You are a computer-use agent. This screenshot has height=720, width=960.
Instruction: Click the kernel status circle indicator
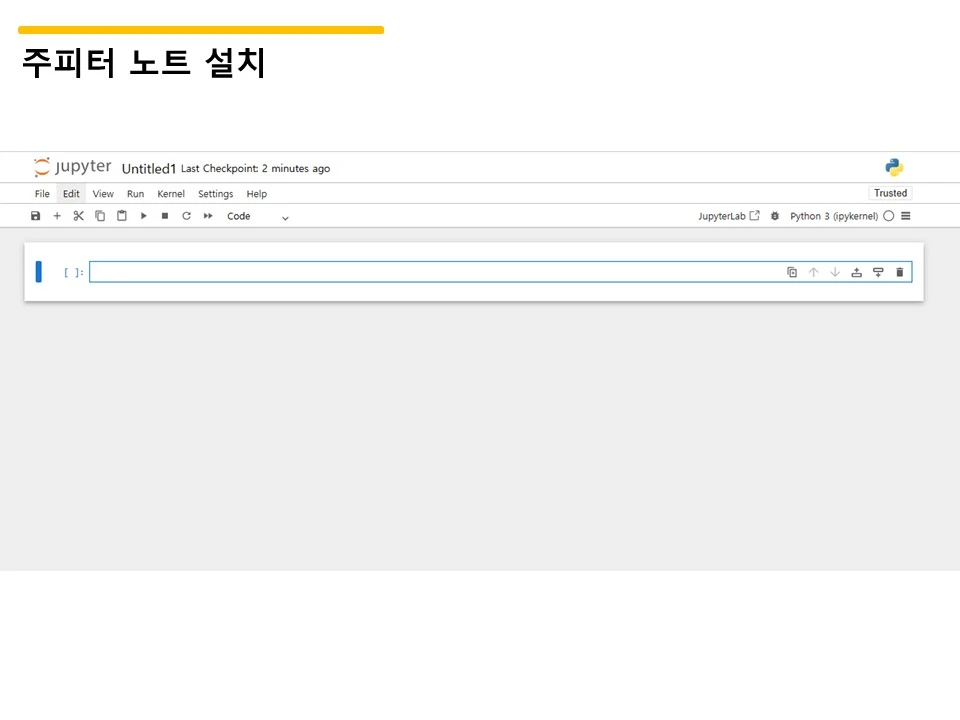click(x=888, y=216)
